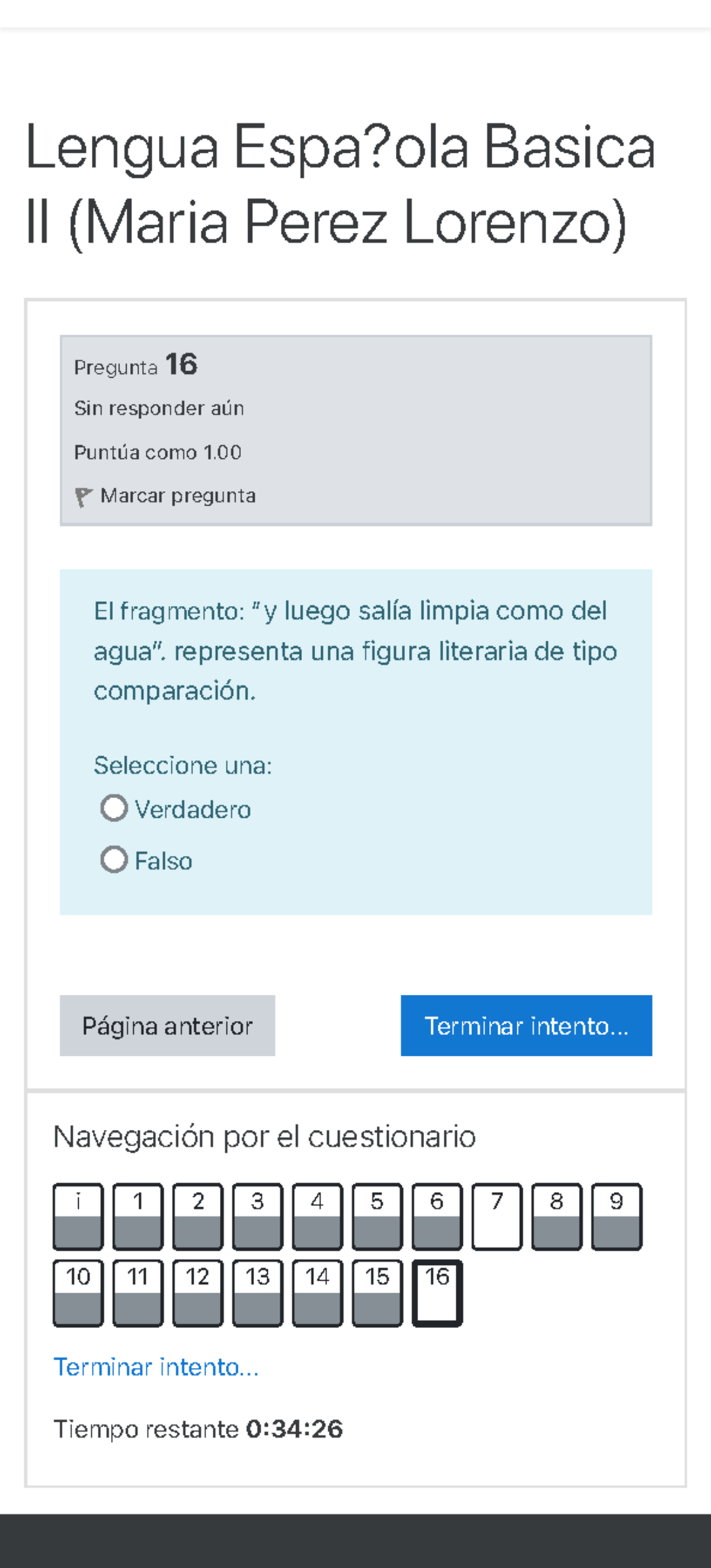Select the Verdadero radio button
Image resolution: width=711 pixels, height=1568 pixels.
[x=113, y=808]
